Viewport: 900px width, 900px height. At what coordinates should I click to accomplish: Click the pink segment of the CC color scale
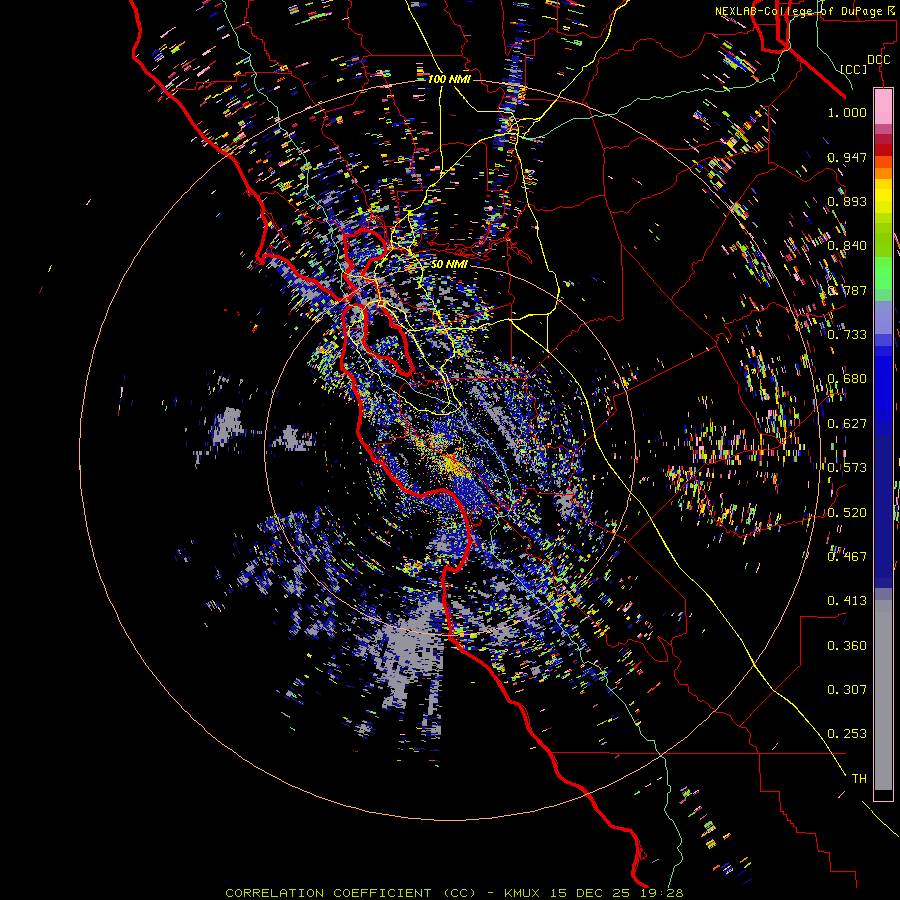(883, 106)
